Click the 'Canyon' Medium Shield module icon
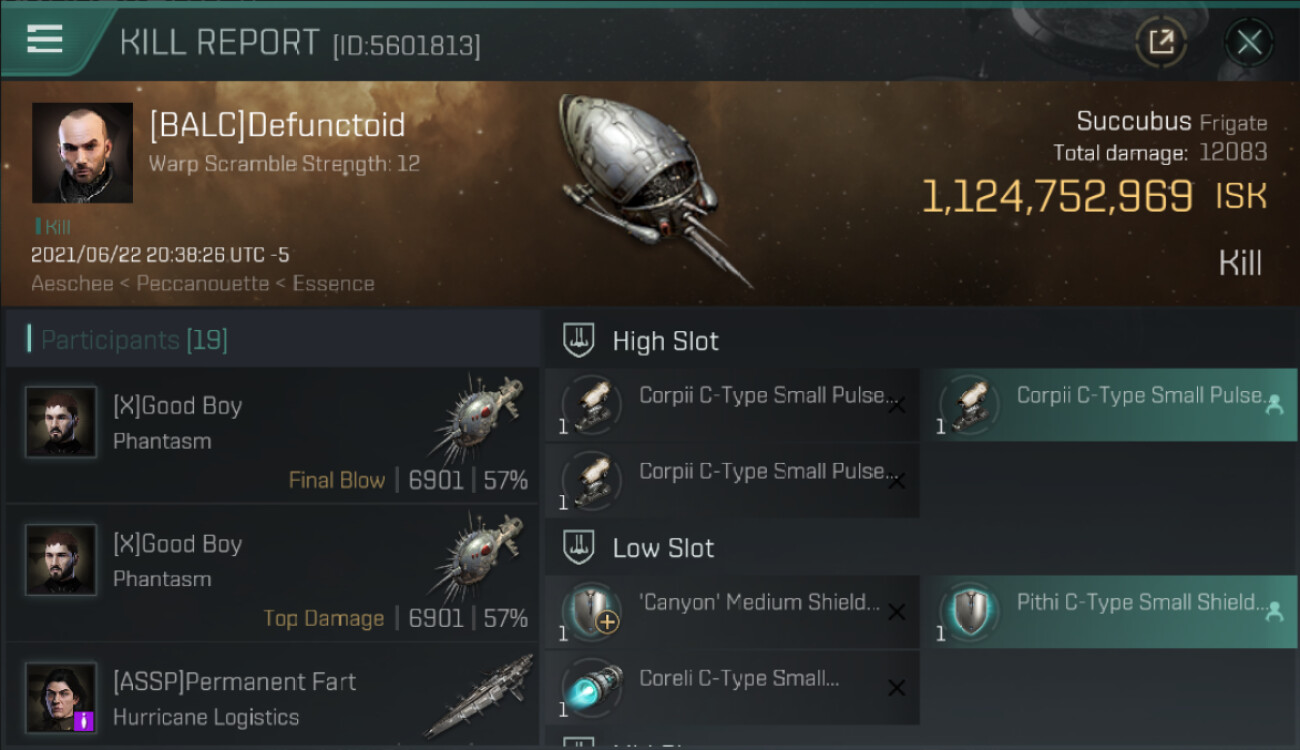Viewport: 1300px width, 750px height. click(591, 612)
